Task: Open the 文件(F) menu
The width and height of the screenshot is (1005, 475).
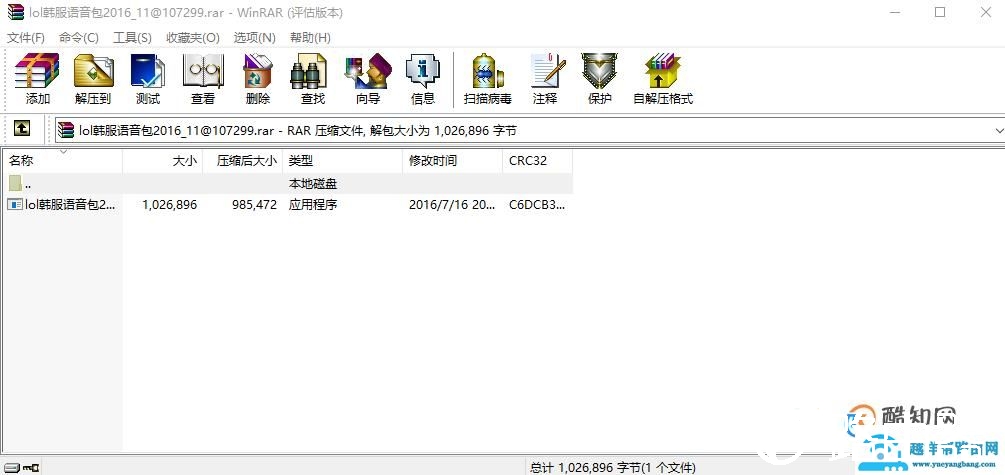Action: [x=26, y=38]
